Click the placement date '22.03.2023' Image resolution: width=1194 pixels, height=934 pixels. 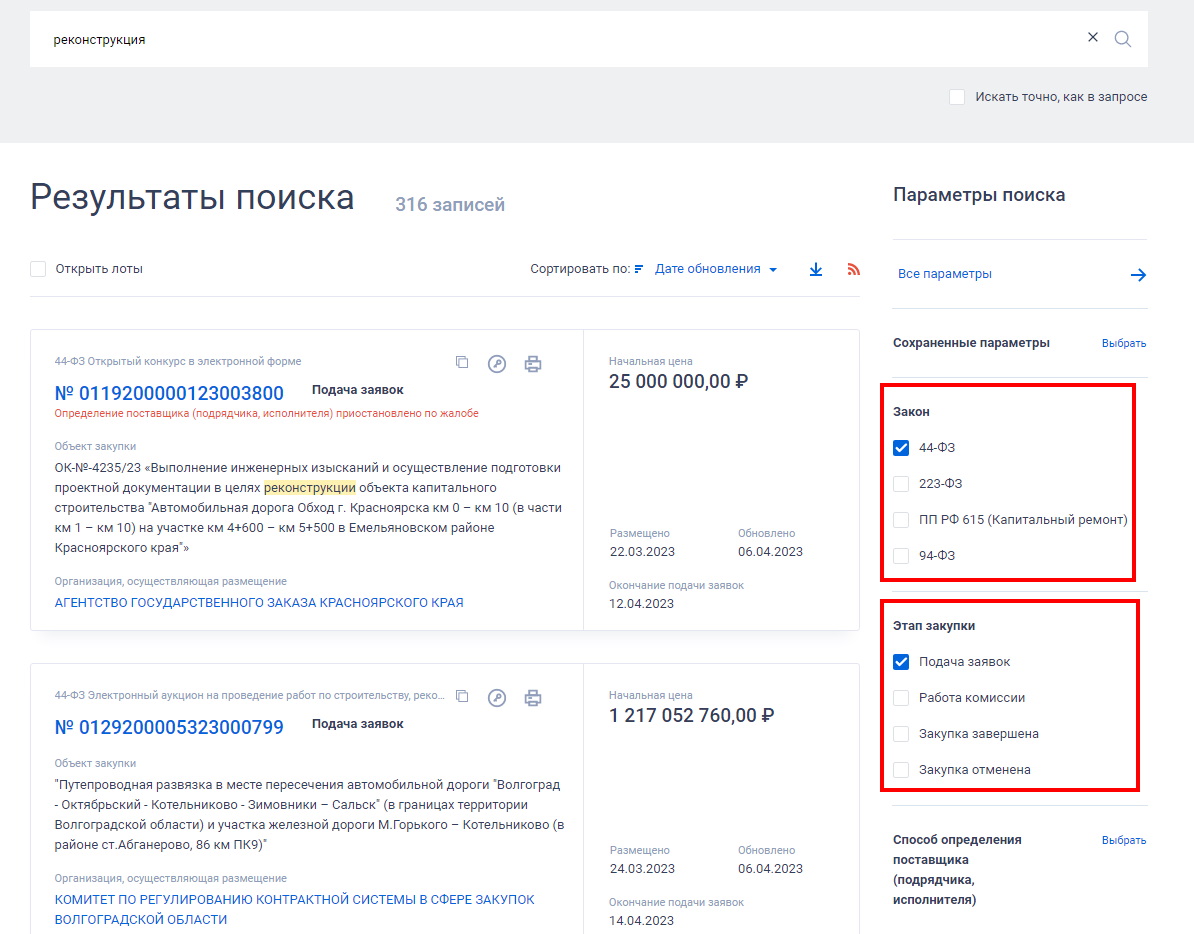click(x=642, y=552)
